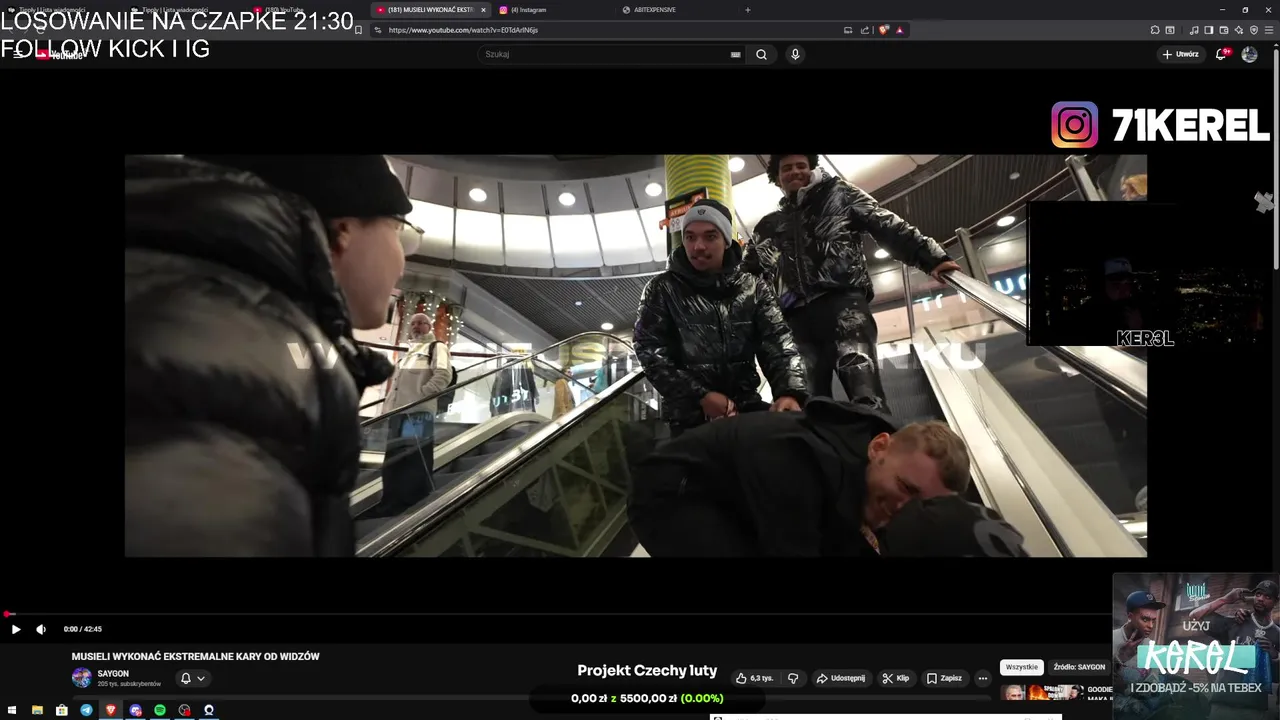
Task: Open YouTube notifications bell
Action: pyautogui.click(x=1221, y=54)
